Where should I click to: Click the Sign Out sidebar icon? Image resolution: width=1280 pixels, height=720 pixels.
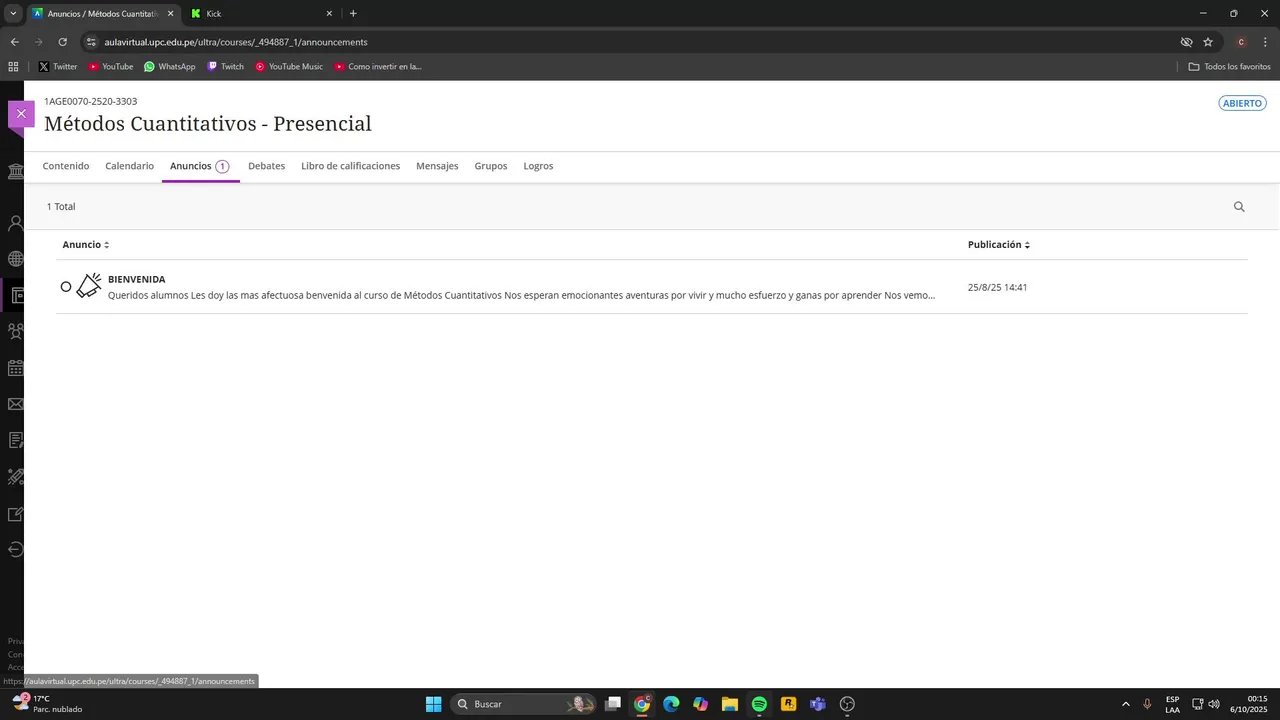pos(15,549)
